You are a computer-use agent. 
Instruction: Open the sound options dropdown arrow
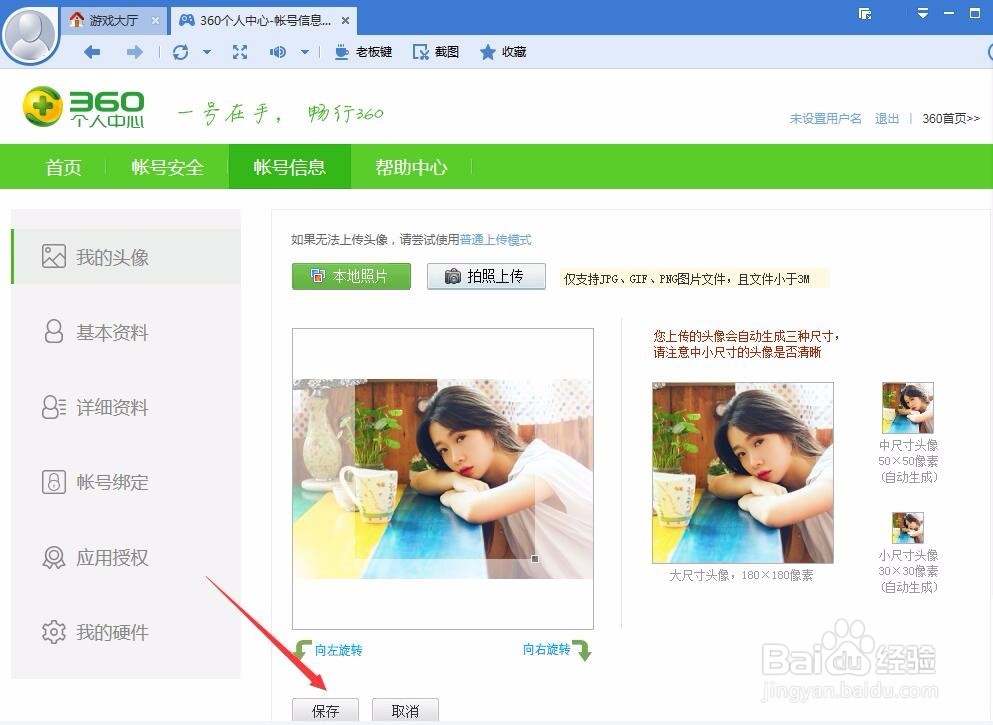pyautogui.click(x=305, y=52)
